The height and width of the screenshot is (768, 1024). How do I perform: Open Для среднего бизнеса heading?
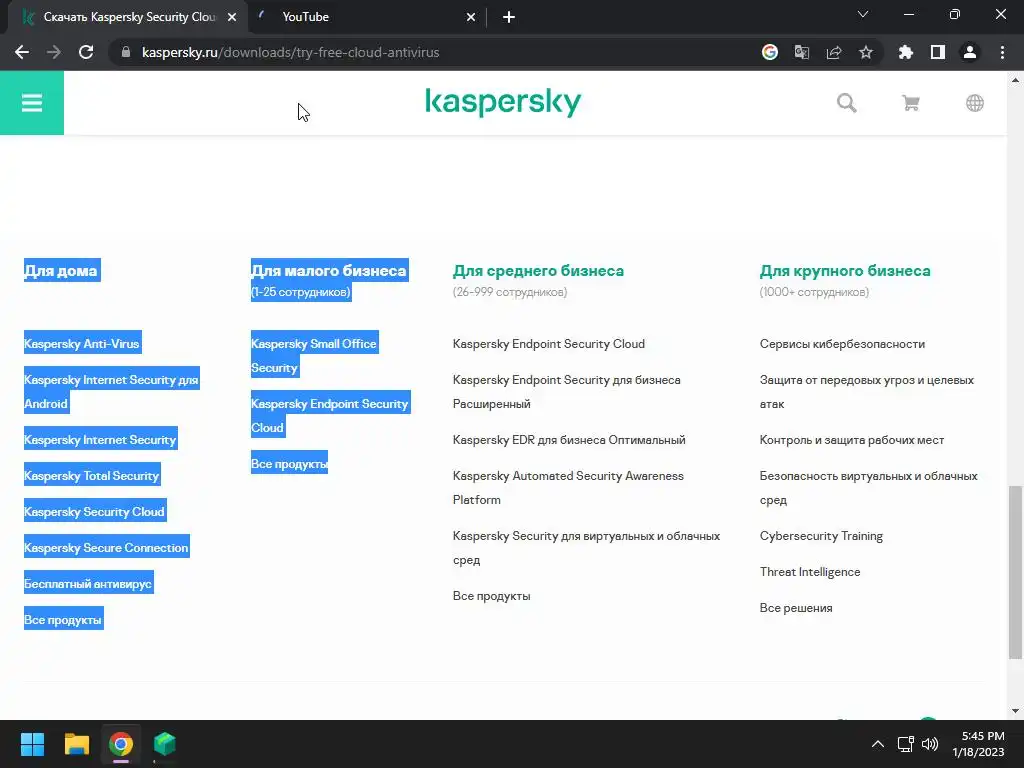(x=538, y=270)
